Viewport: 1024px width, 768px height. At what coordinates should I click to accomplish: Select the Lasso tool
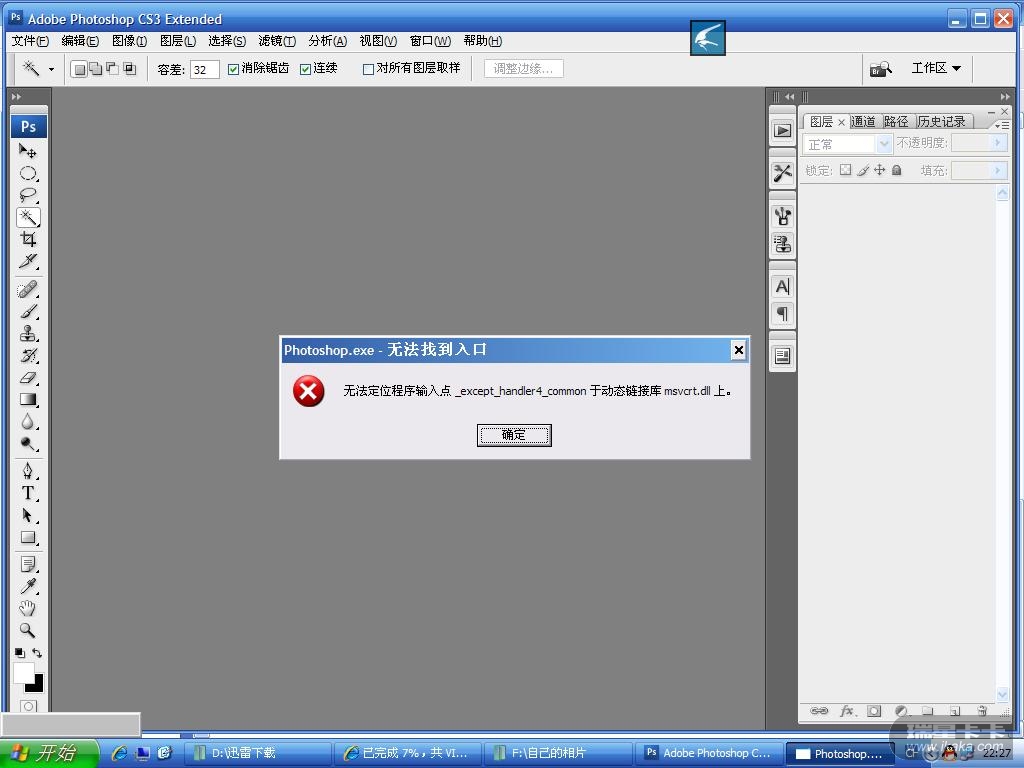[27, 195]
